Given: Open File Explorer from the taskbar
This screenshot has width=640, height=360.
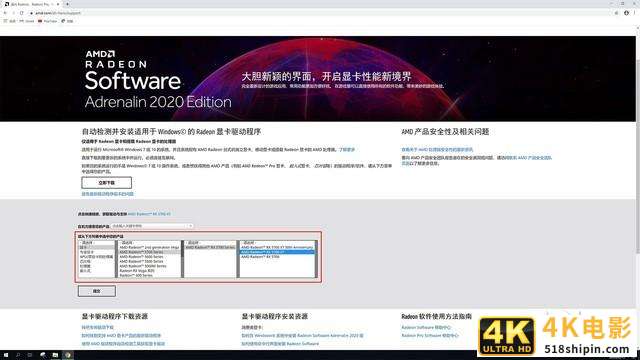Looking at the screenshot, I should pyautogui.click(x=55, y=356).
